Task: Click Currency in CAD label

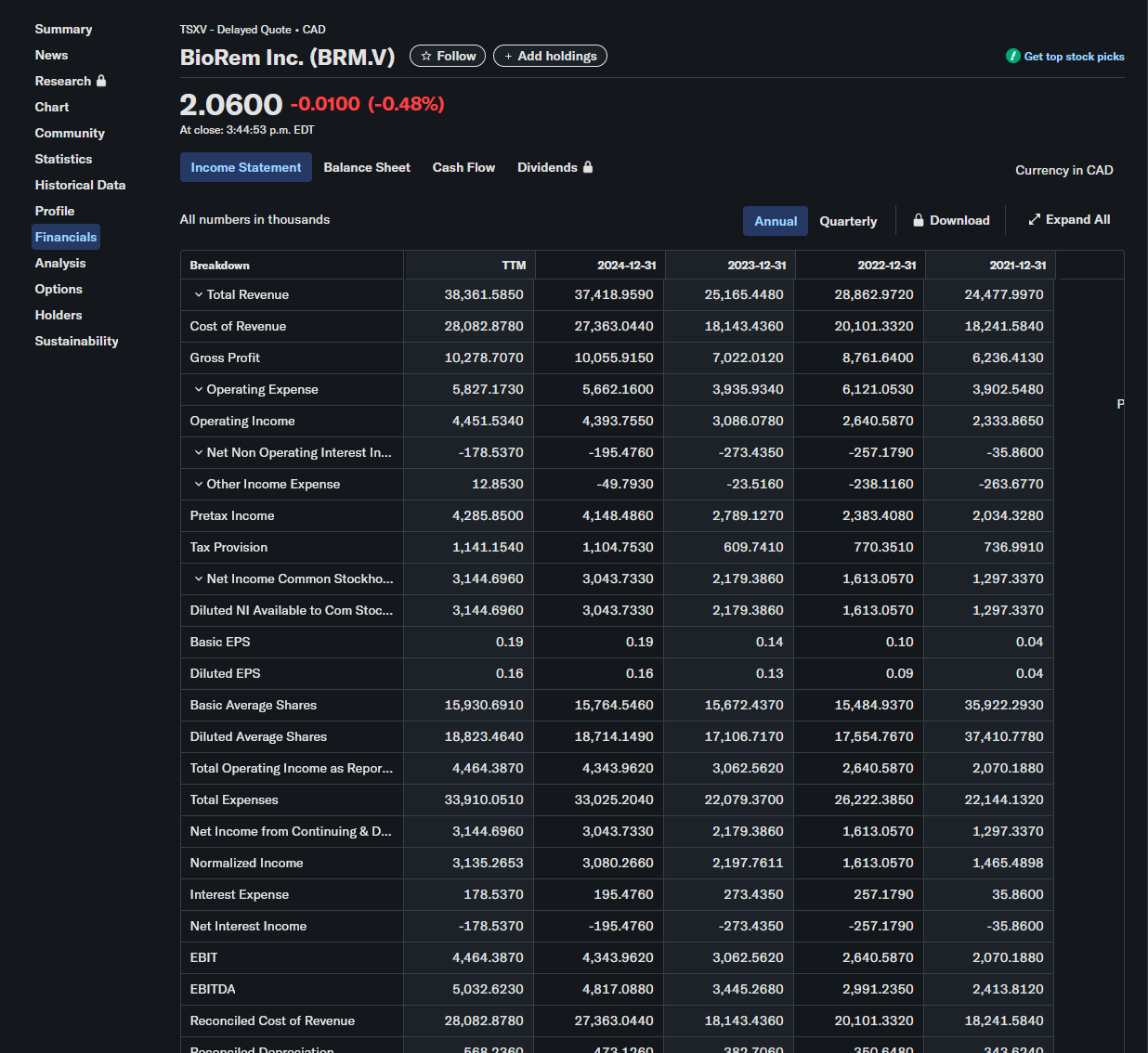Action: (x=1064, y=170)
